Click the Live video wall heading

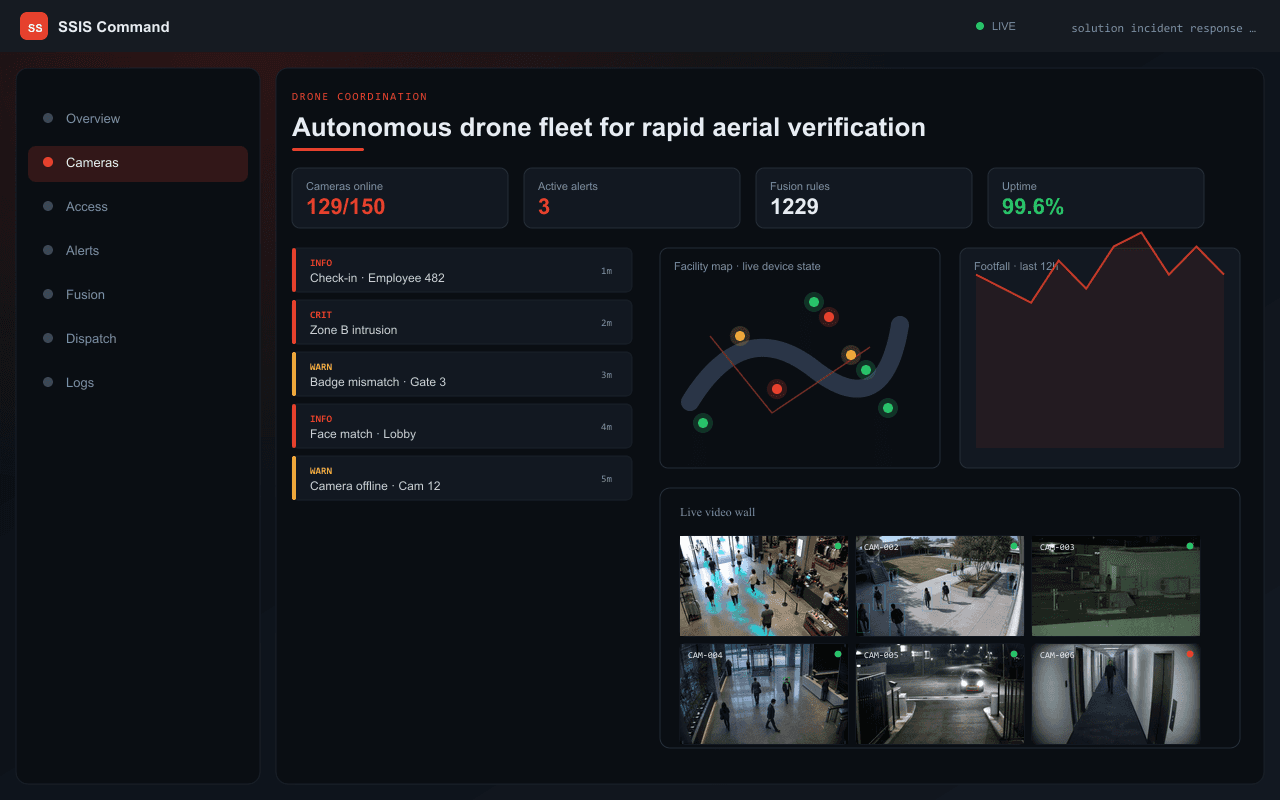click(x=718, y=512)
